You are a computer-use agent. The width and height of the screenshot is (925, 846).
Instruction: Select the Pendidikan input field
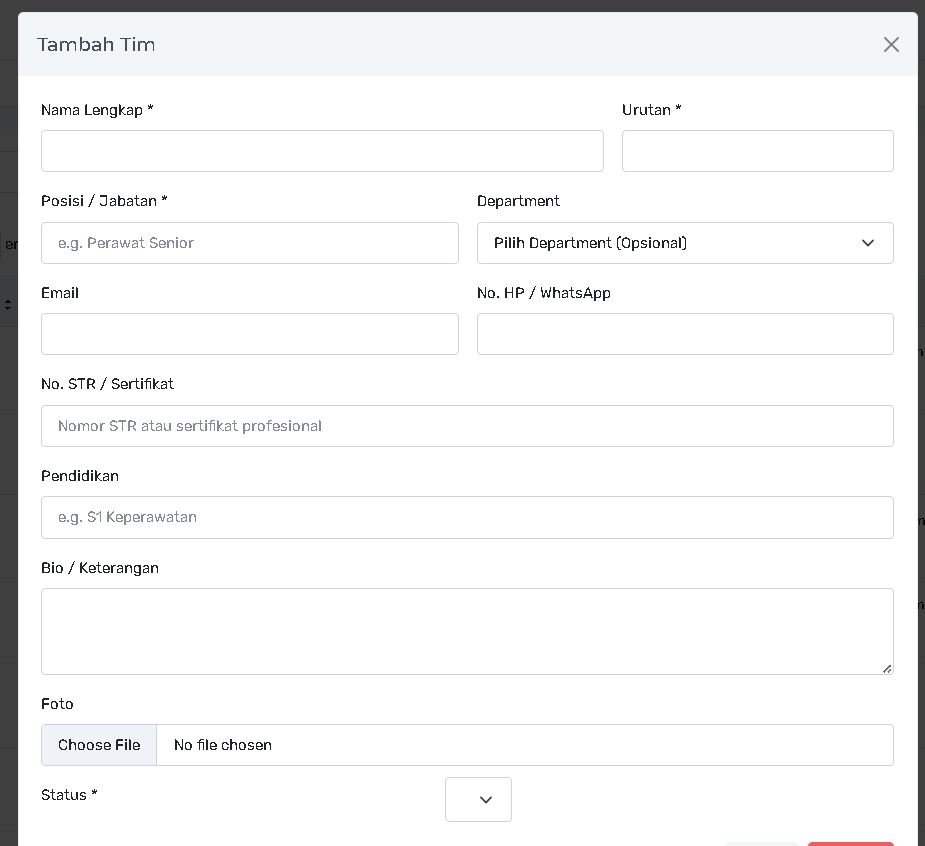[x=467, y=517]
